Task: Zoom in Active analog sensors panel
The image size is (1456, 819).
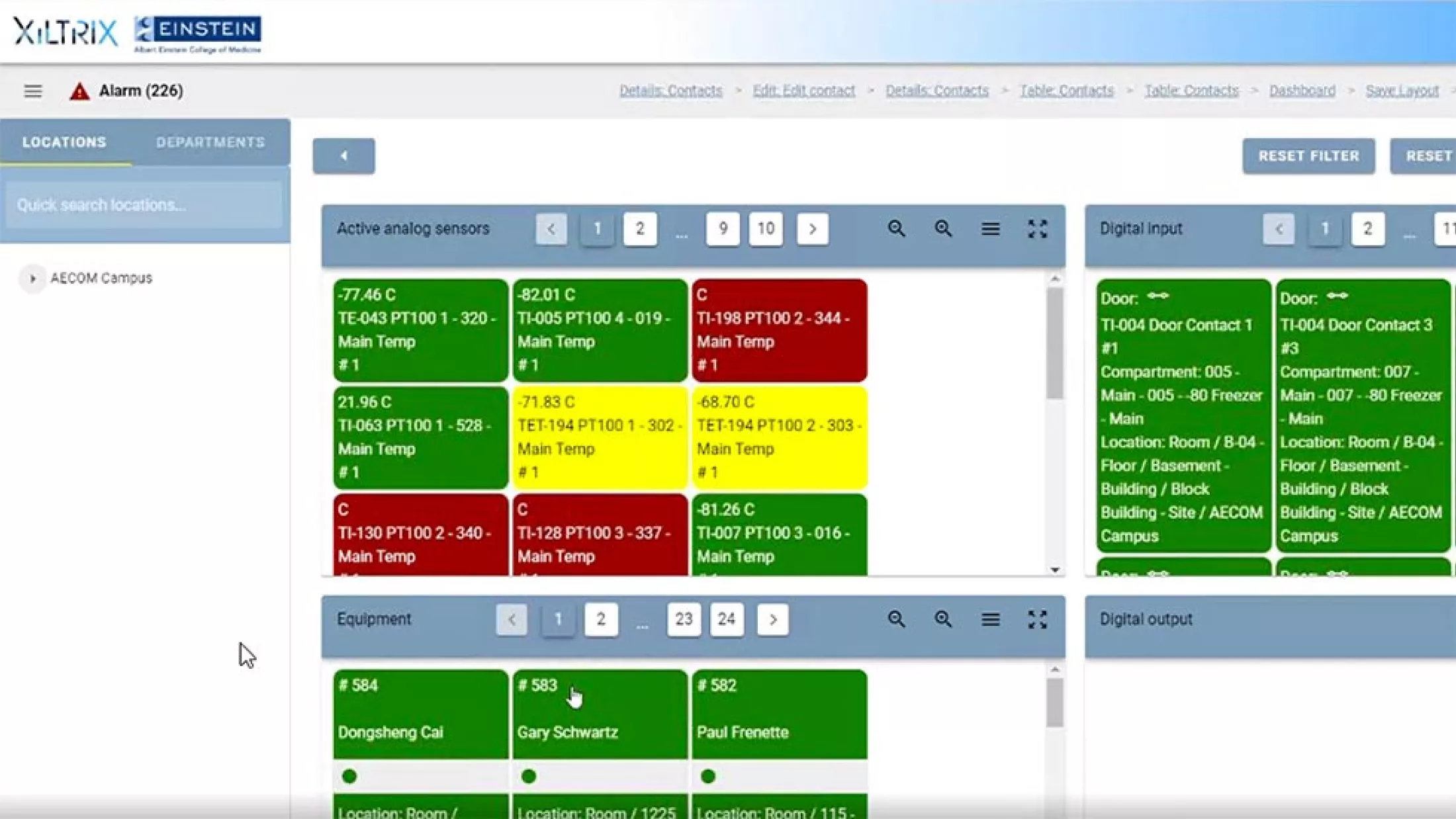Action: pyautogui.click(x=943, y=229)
